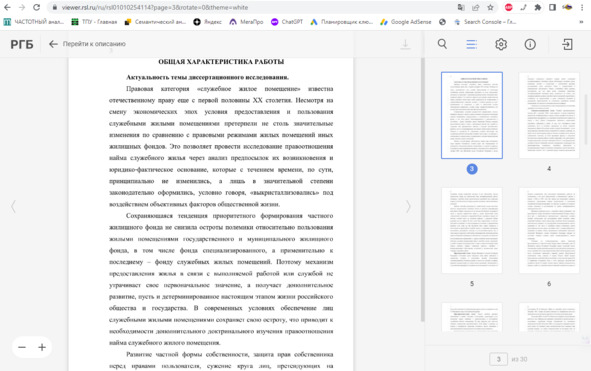This screenshot has height=371, width=591.
Task: Expand hidden bookmarks overflow chevron
Action: pos(581,22)
